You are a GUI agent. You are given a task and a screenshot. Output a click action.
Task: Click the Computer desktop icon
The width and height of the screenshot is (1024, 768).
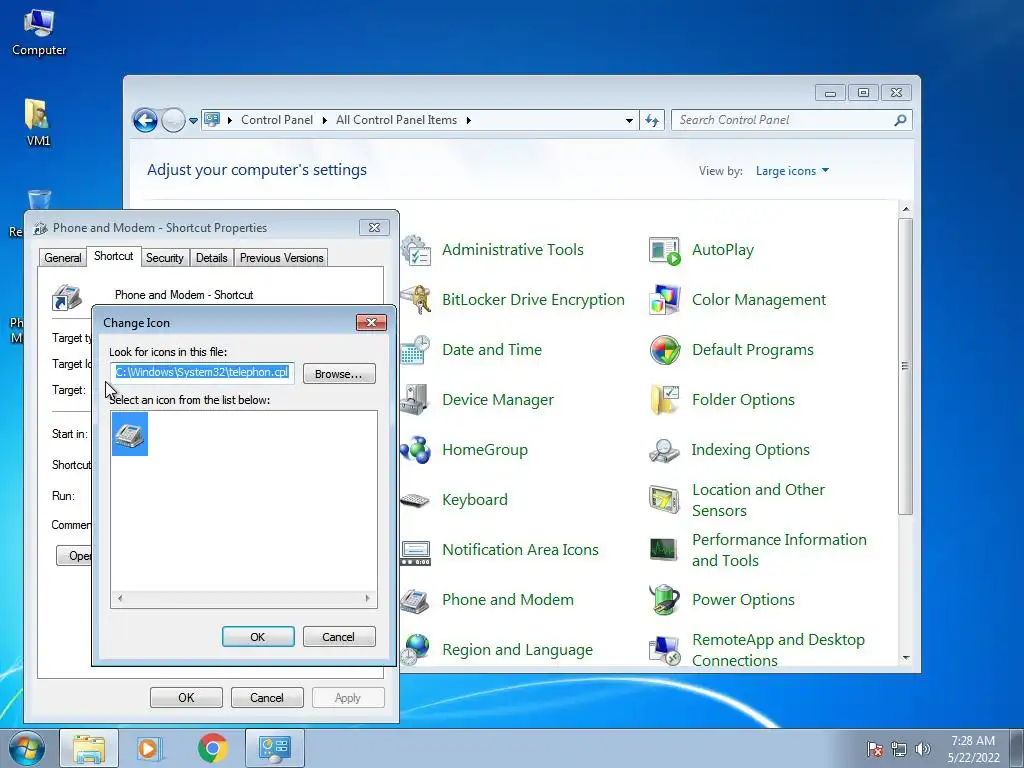tap(39, 33)
